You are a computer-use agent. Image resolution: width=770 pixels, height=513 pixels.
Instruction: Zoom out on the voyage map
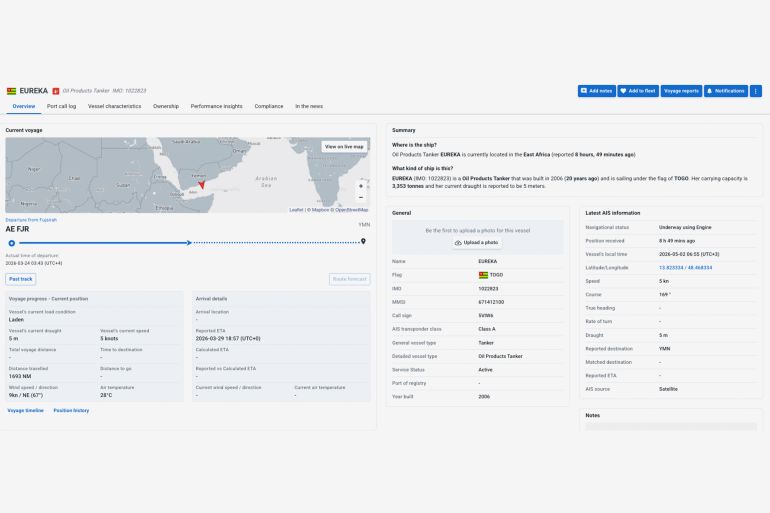[x=361, y=197]
